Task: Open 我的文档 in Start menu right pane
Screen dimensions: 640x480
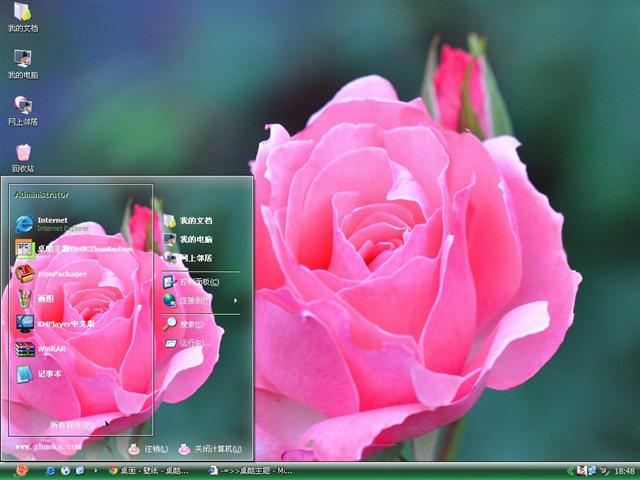Action: [194, 220]
